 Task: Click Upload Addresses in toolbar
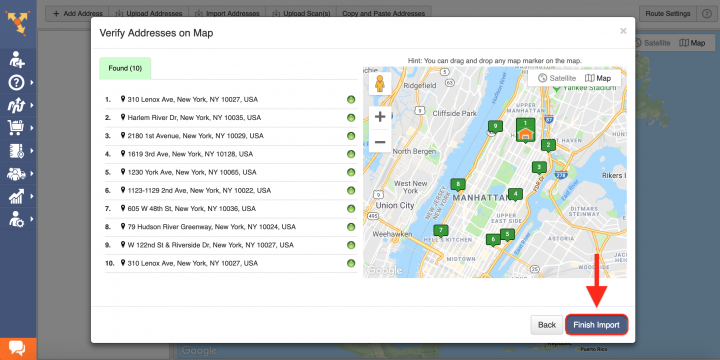149,13
